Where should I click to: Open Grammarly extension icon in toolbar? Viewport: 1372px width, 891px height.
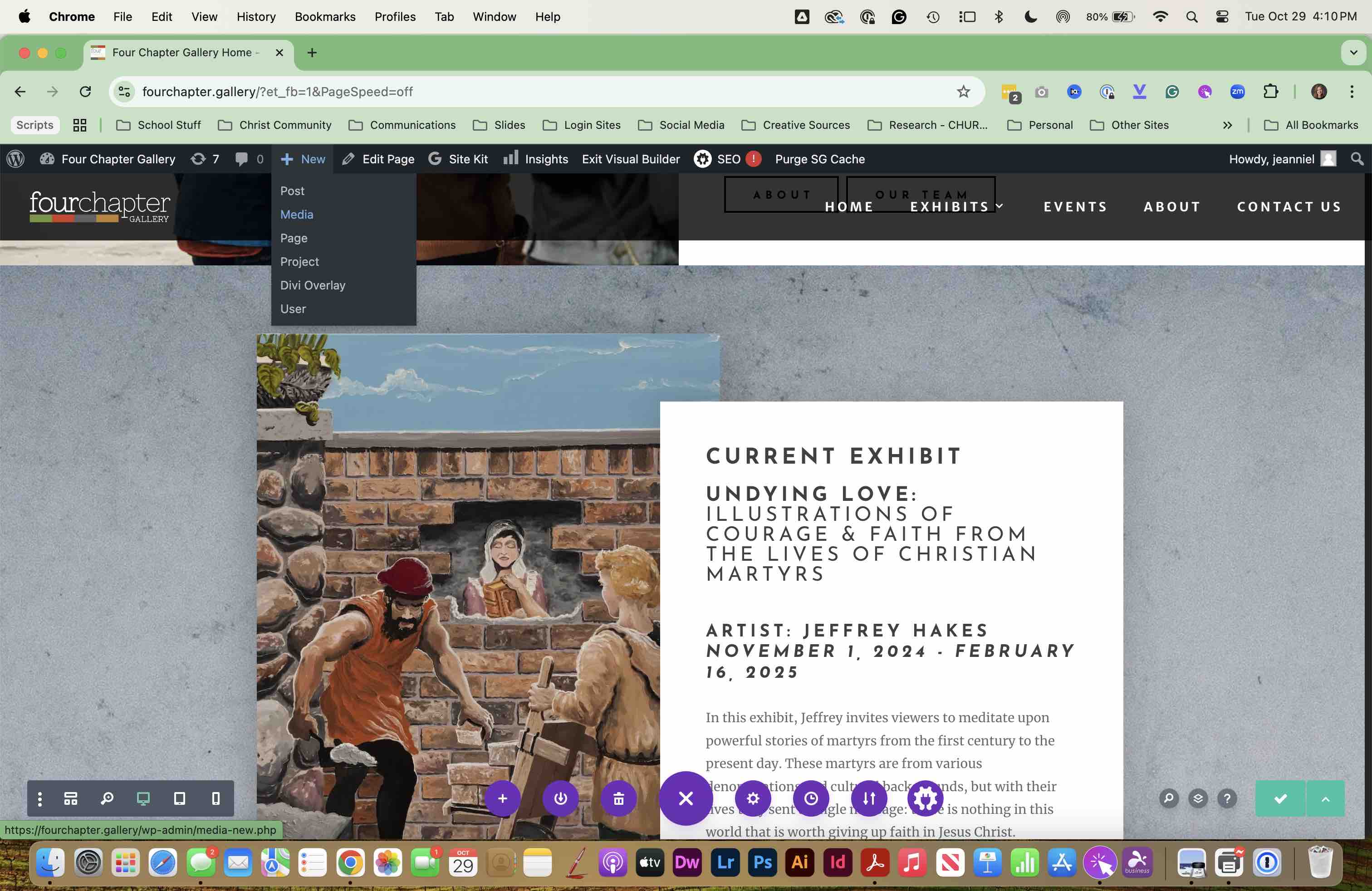1172,92
